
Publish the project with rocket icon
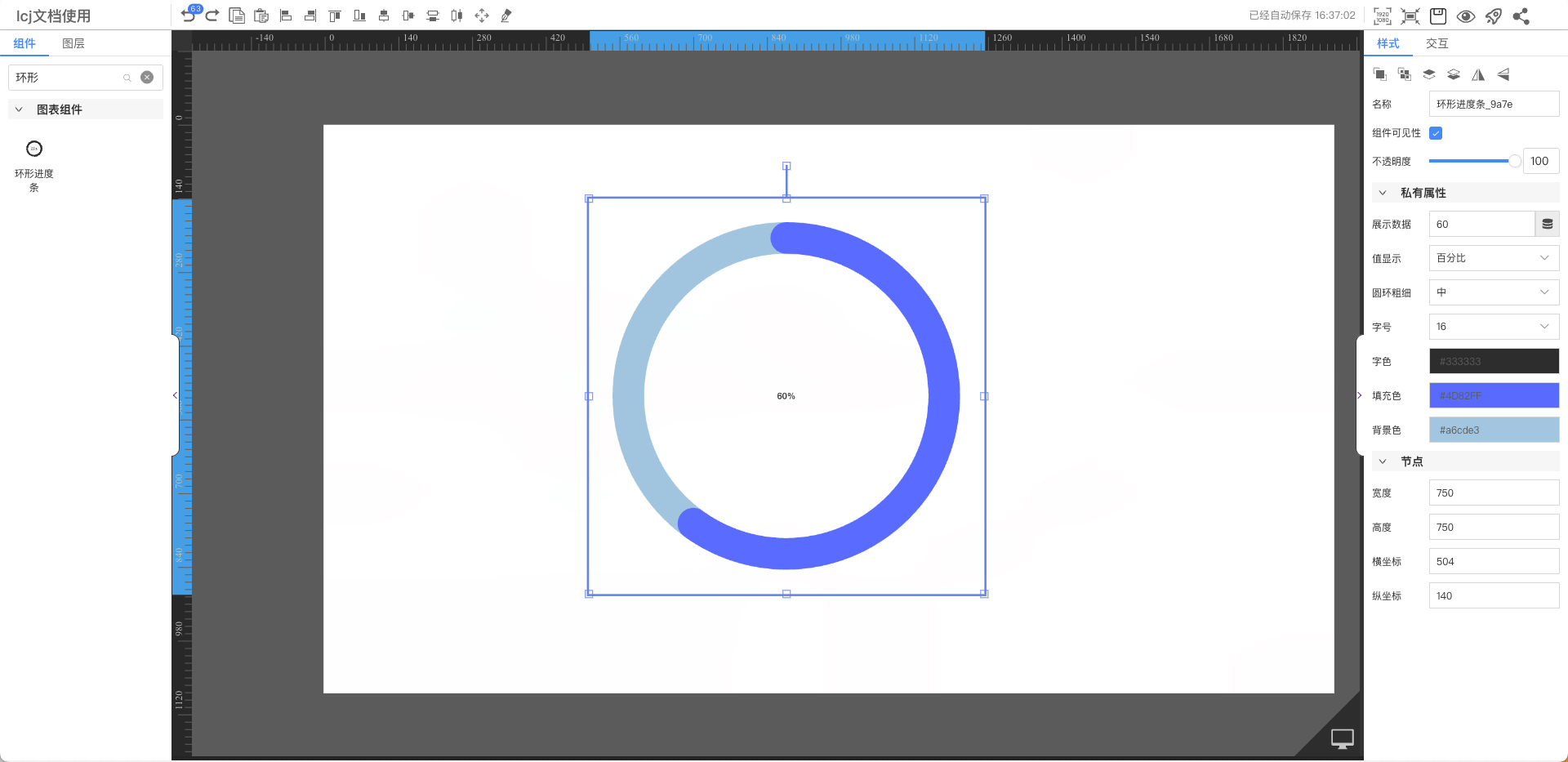pos(1494,16)
